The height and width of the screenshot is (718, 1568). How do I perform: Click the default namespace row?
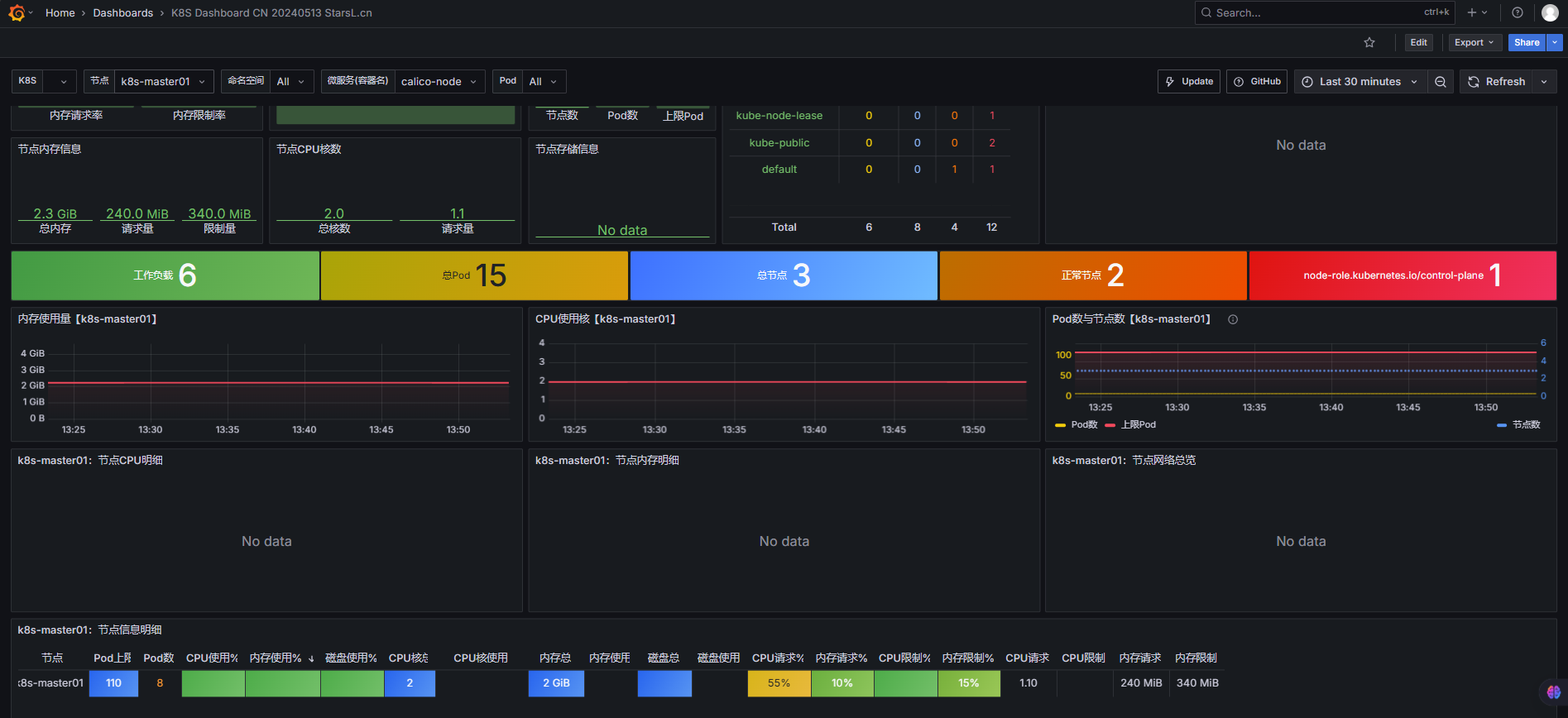870,169
